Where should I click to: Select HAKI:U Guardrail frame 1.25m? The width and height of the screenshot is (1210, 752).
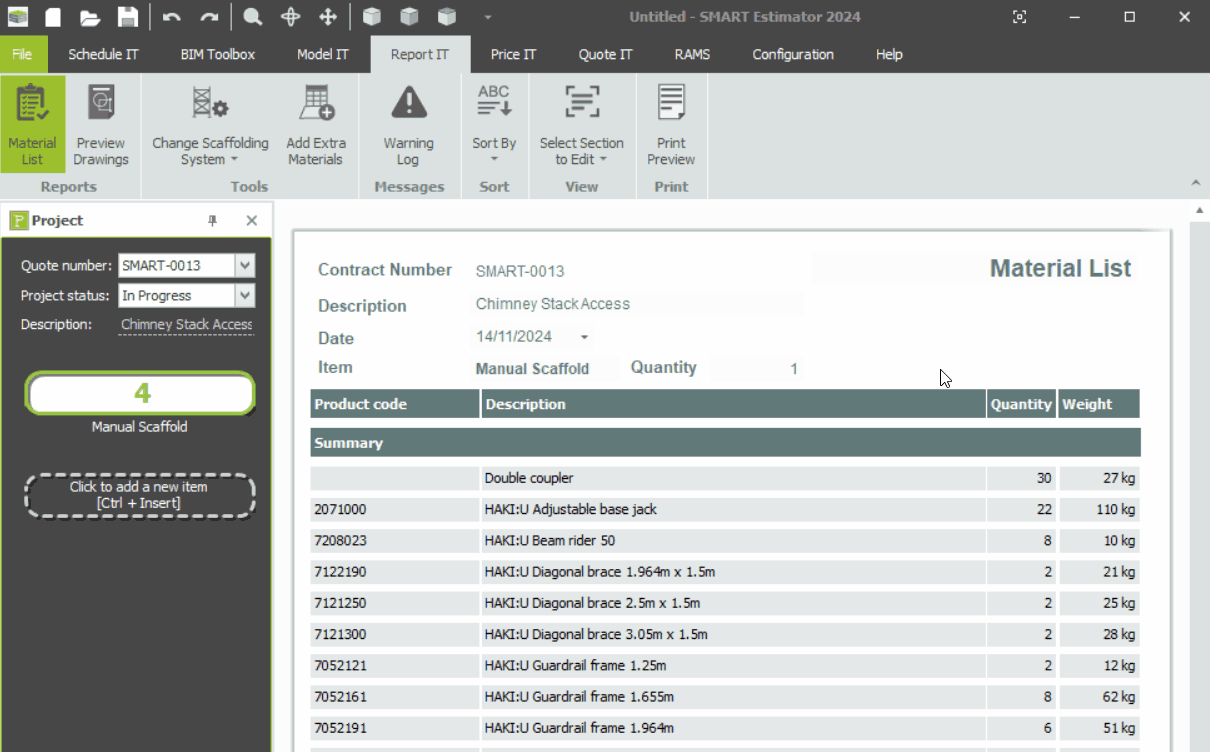pyautogui.click(x=733, y=665)
